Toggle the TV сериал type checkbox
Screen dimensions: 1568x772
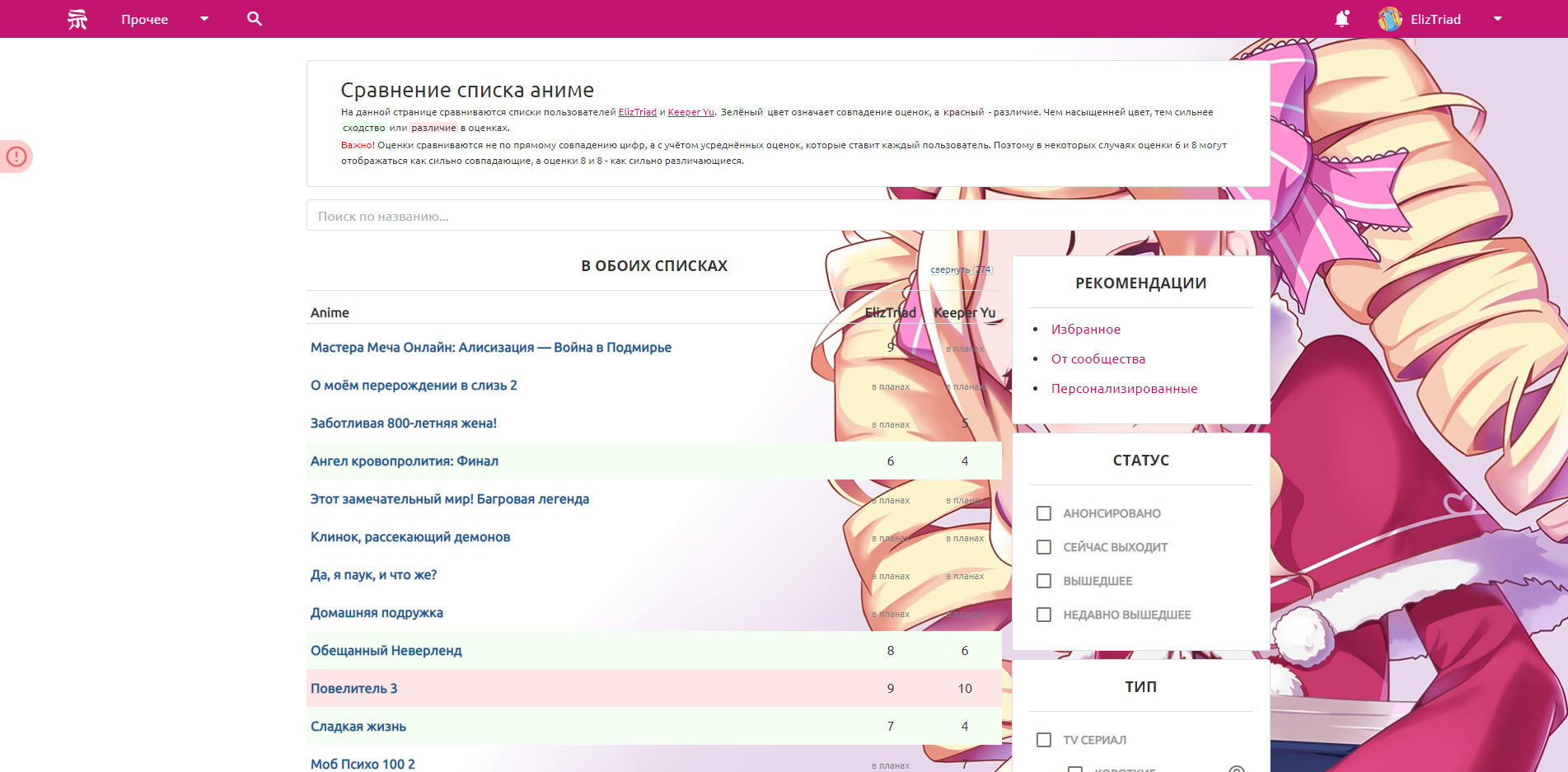[x=1044, y=740]
